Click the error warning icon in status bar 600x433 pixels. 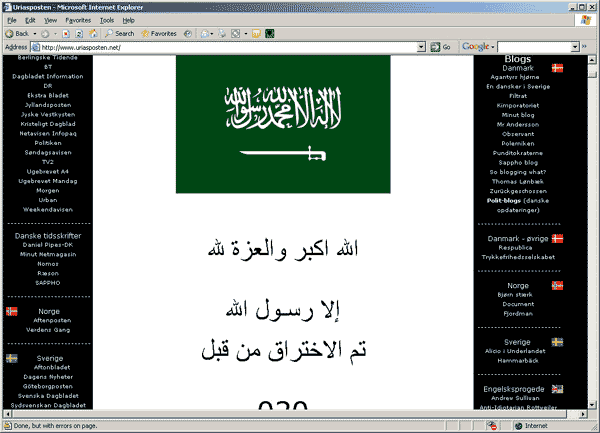8,426
